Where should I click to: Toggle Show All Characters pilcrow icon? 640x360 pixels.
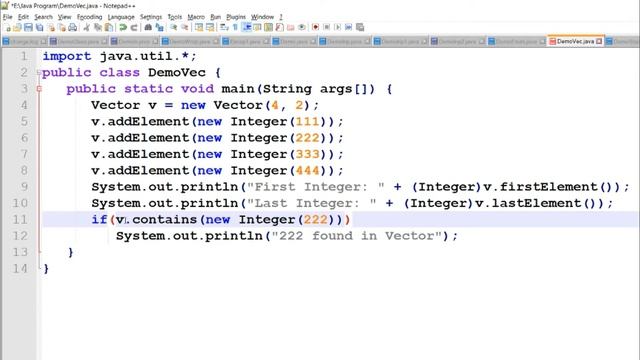235,27
